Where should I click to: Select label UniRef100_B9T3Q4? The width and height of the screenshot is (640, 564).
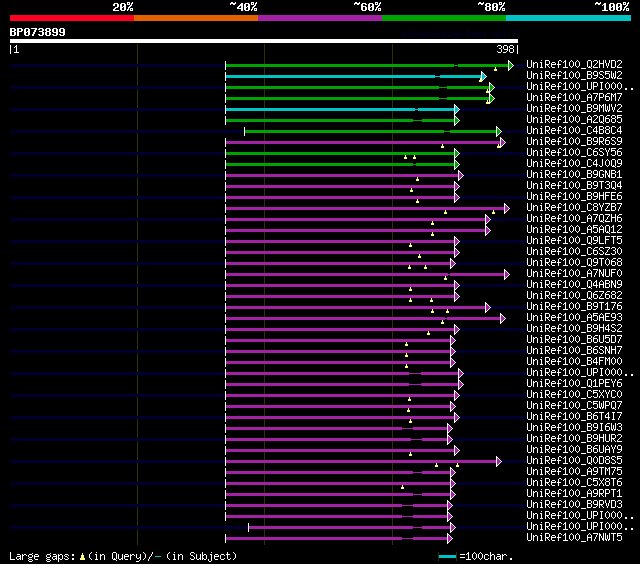pyautogui.click(x=574, y=185)
